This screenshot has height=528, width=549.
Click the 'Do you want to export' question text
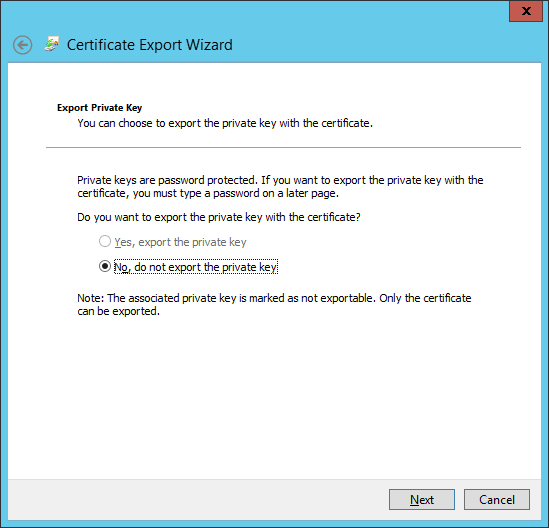[x=218, y=217]
